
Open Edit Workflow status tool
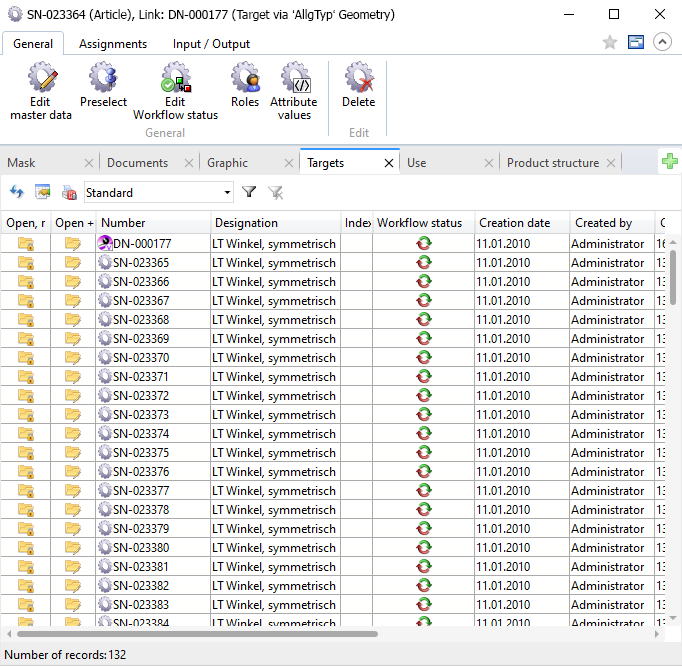tap(175, 90)
